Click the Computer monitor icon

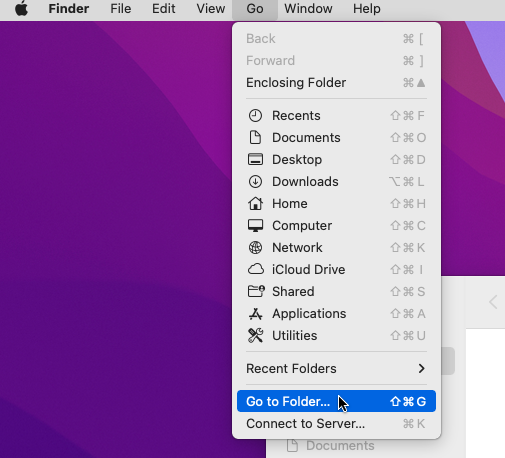tap(255, 226)
